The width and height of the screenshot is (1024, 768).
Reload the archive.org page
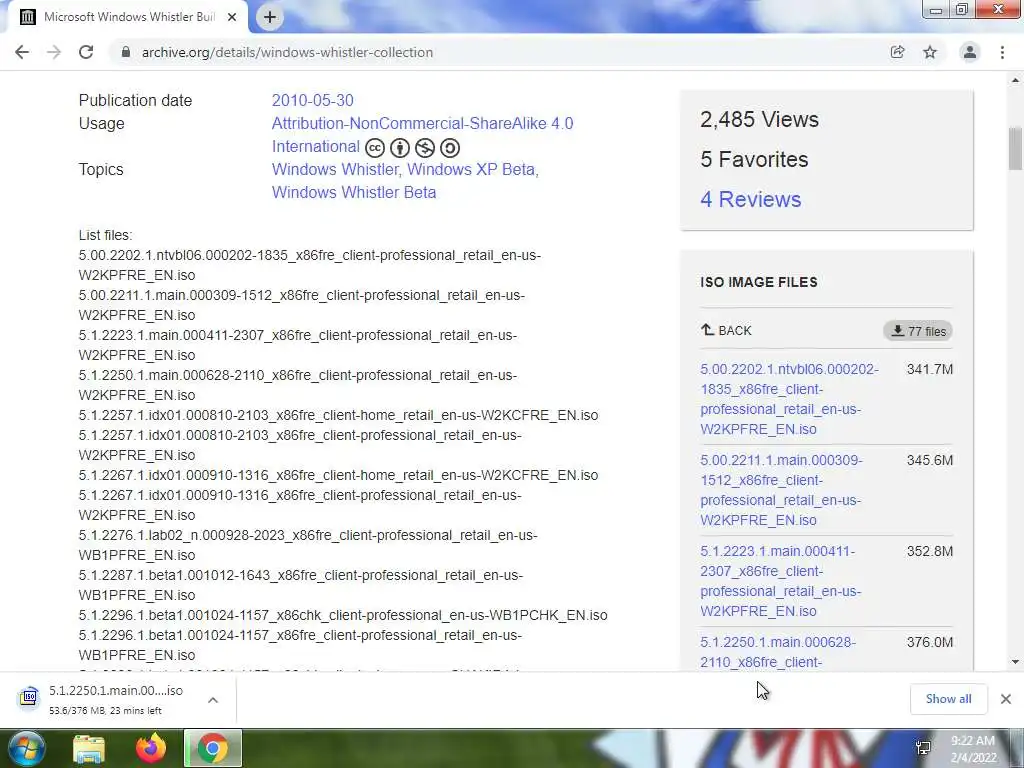click(x=86, y=52)
